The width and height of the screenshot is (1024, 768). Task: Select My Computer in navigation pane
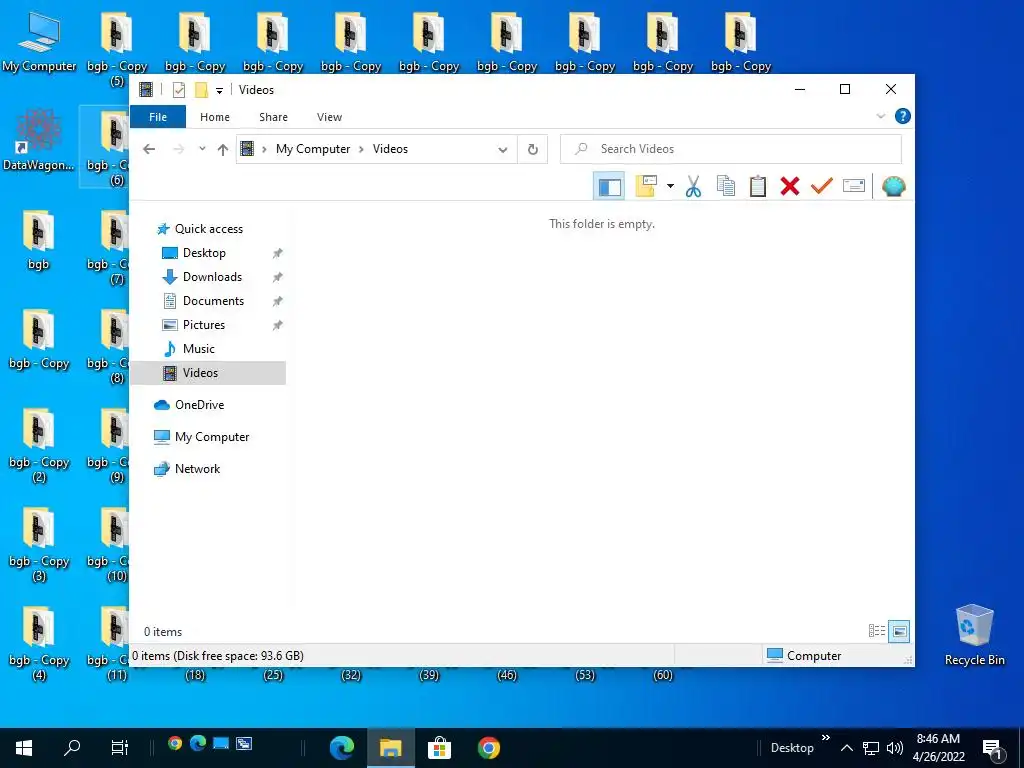[212, 437]
